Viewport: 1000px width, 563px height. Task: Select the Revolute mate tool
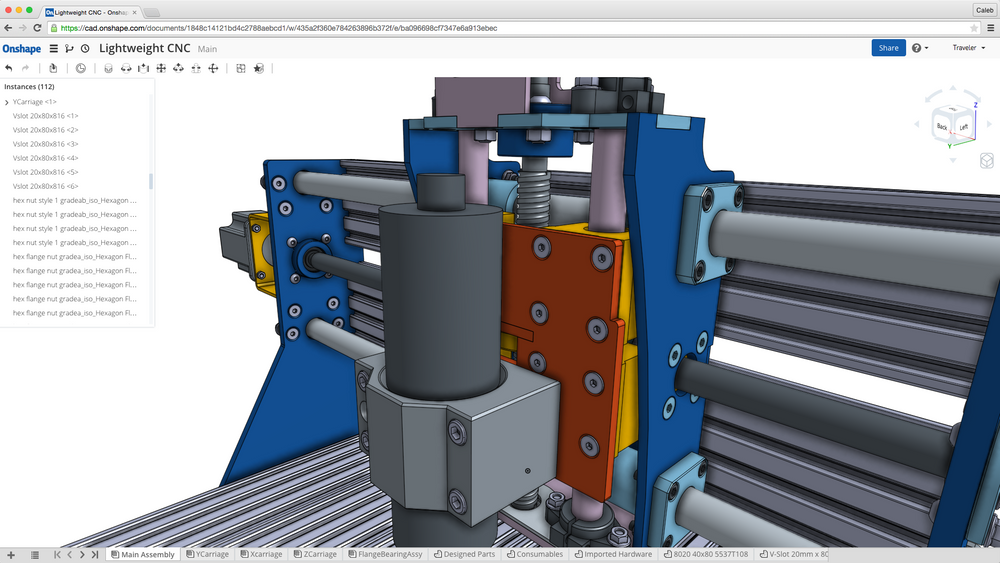[126, 68]
